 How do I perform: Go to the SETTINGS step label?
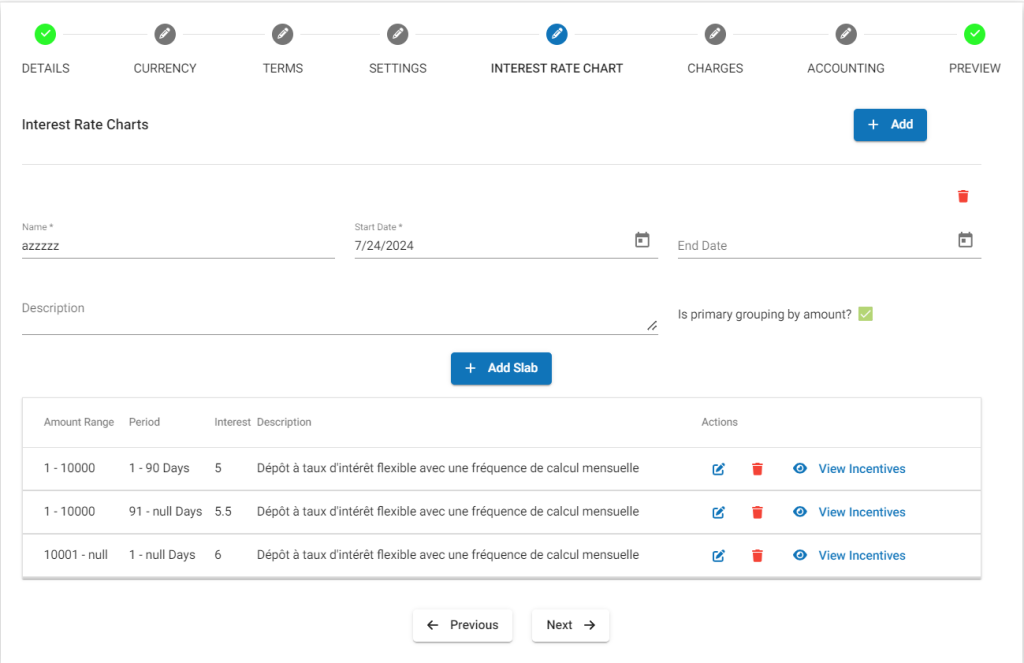tap(398, 68)
